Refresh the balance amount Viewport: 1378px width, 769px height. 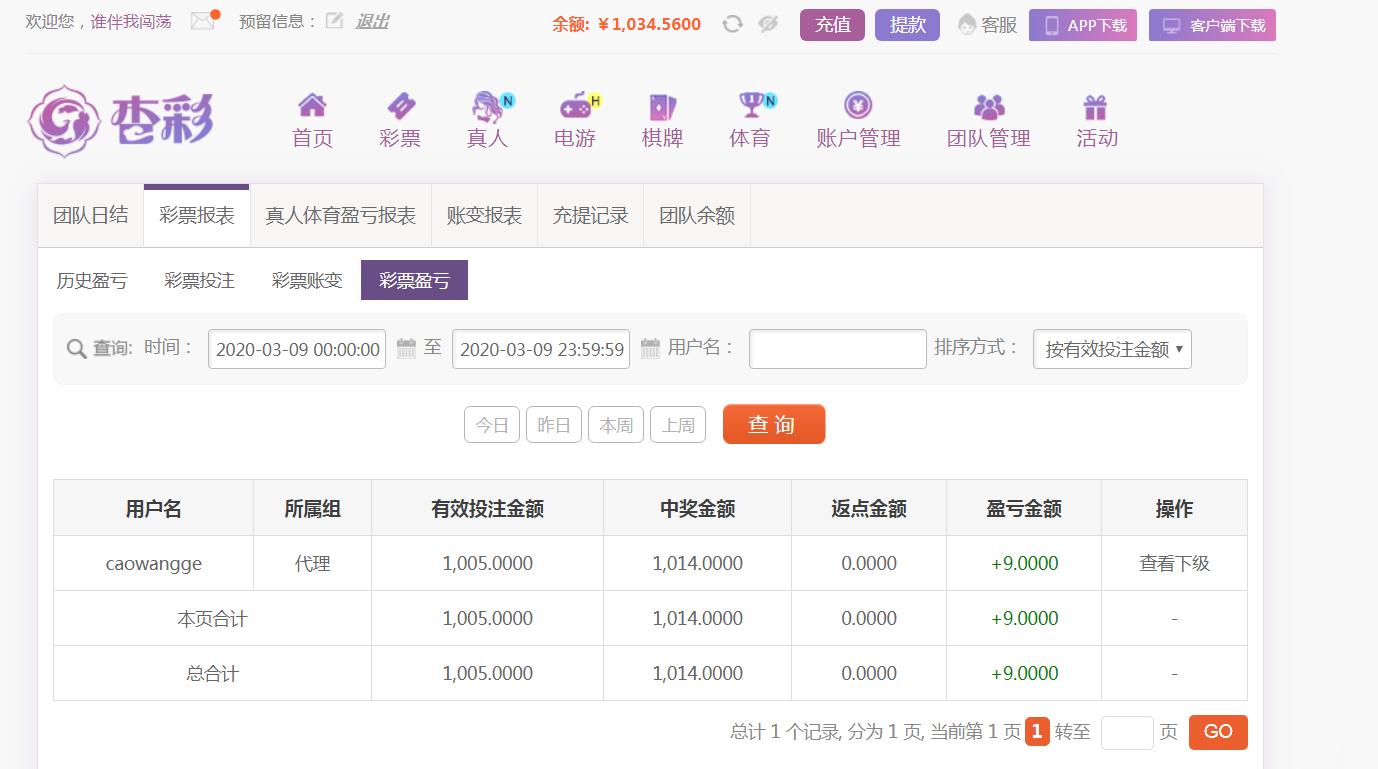coord(732,24)
